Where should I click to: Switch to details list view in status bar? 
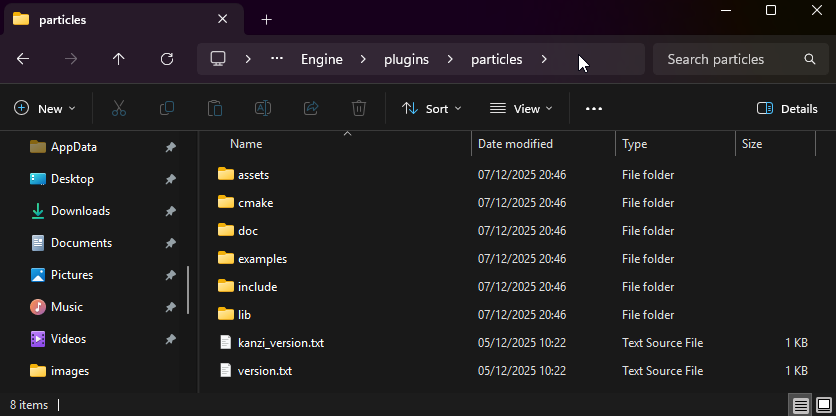[800, 405]
